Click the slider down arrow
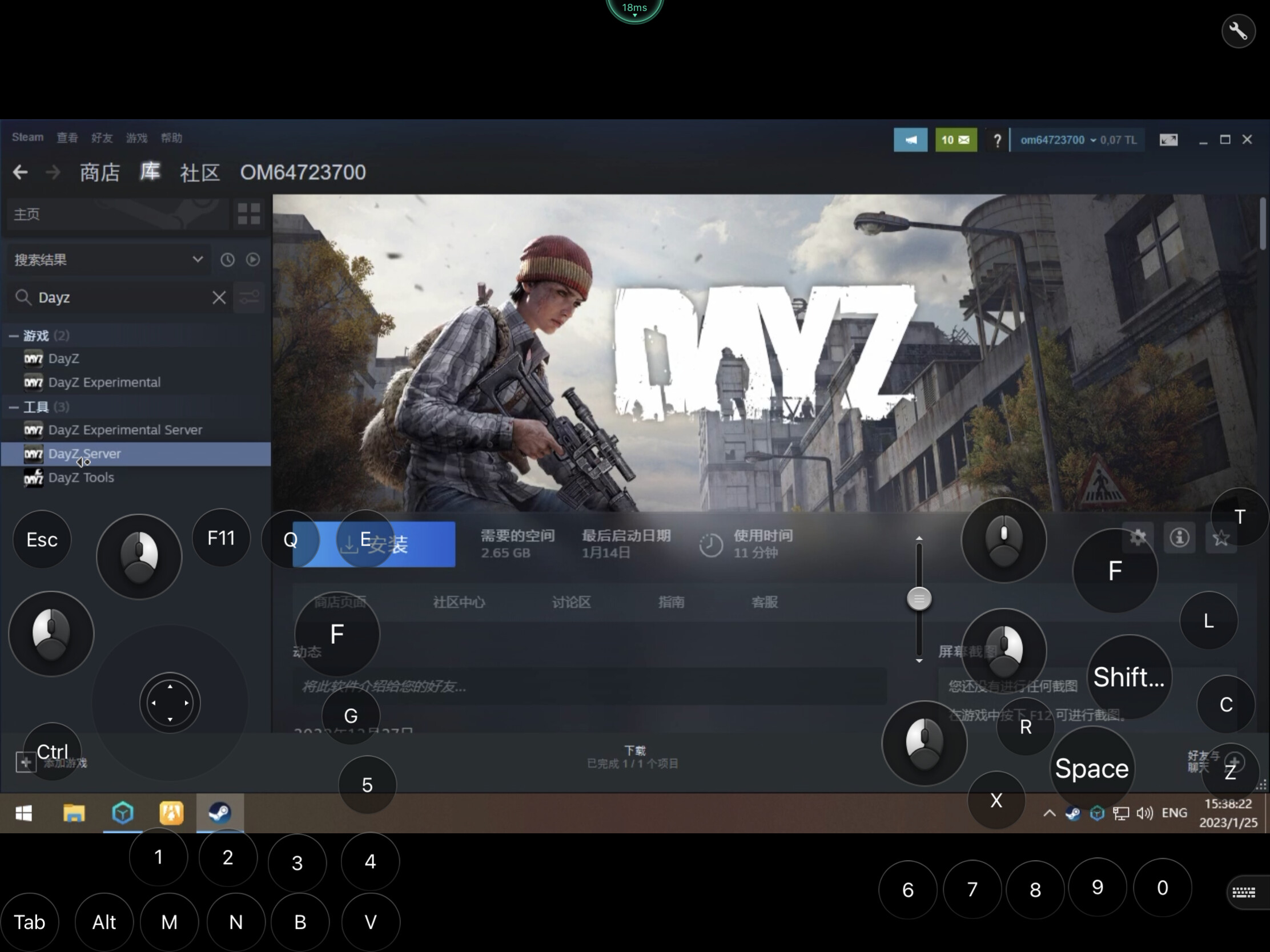The width and height of the screenshot is (1270, 952). pyautogui.click(x=919, y=661)
